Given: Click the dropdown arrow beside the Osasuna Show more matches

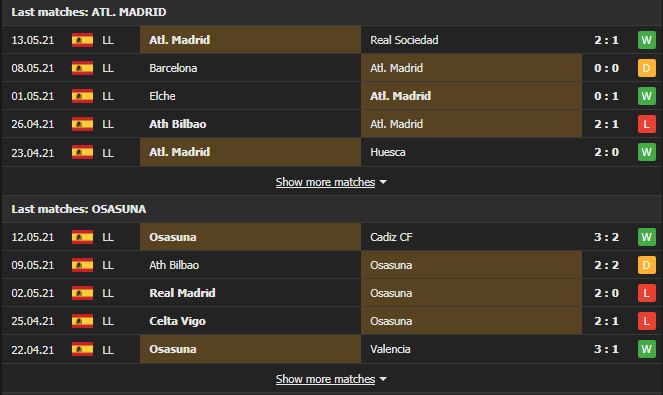Looking at the screenshot, I should pos(383,379).
